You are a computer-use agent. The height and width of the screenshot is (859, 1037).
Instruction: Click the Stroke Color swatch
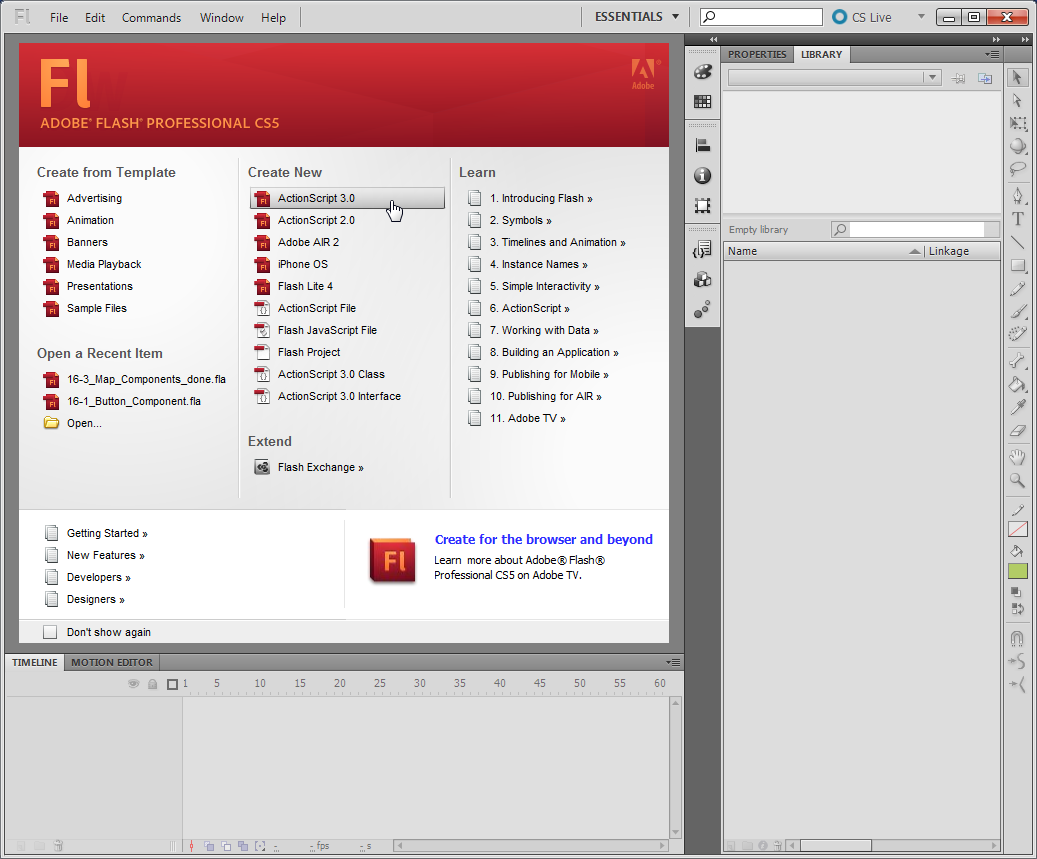click(1017, 528)
